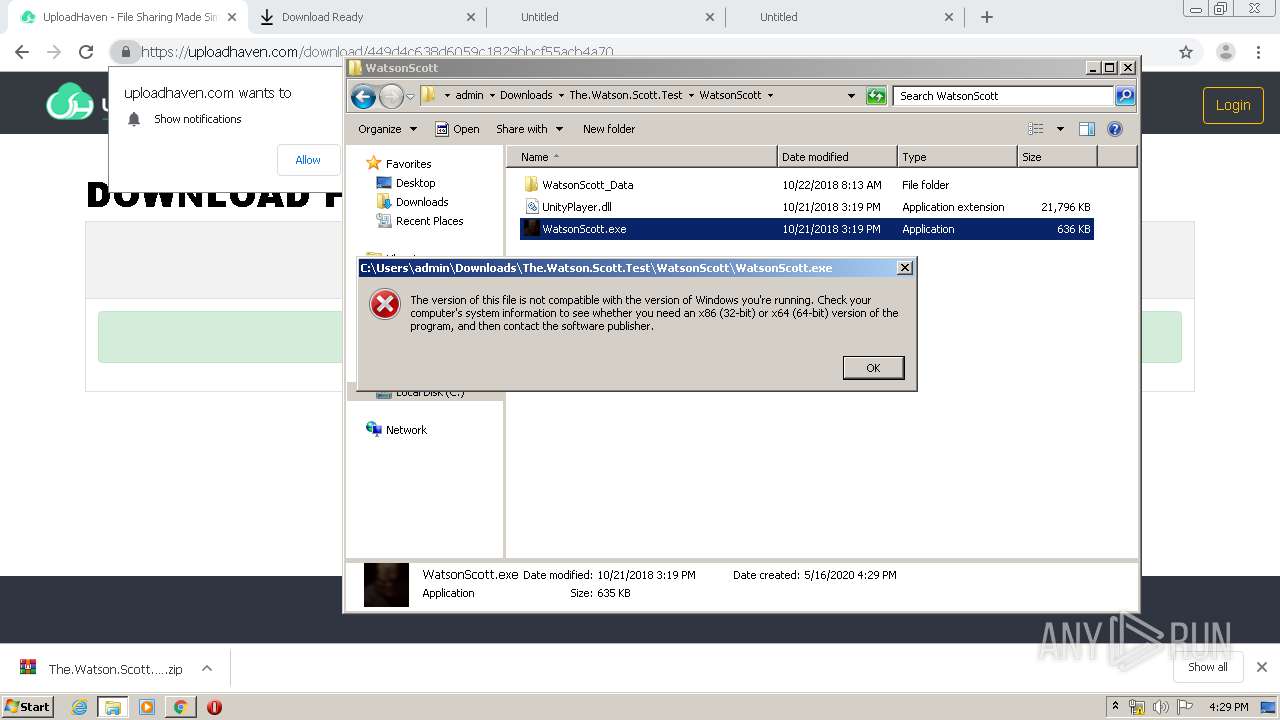
Task: Close the Download Ready tab
Action: point(472,17)
